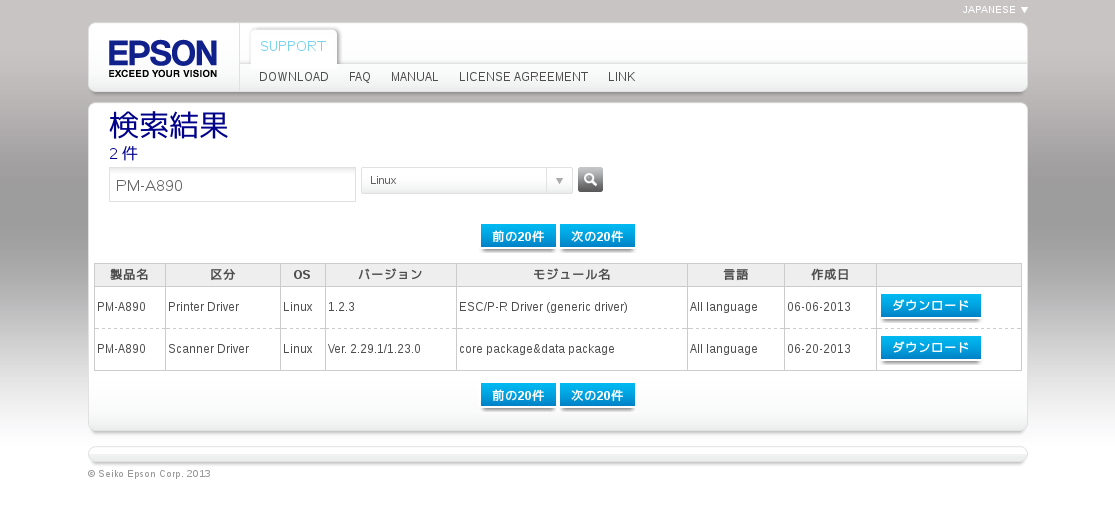Click the OS column header
Viewport: 1115px width, 507px height.
point(302,275)
